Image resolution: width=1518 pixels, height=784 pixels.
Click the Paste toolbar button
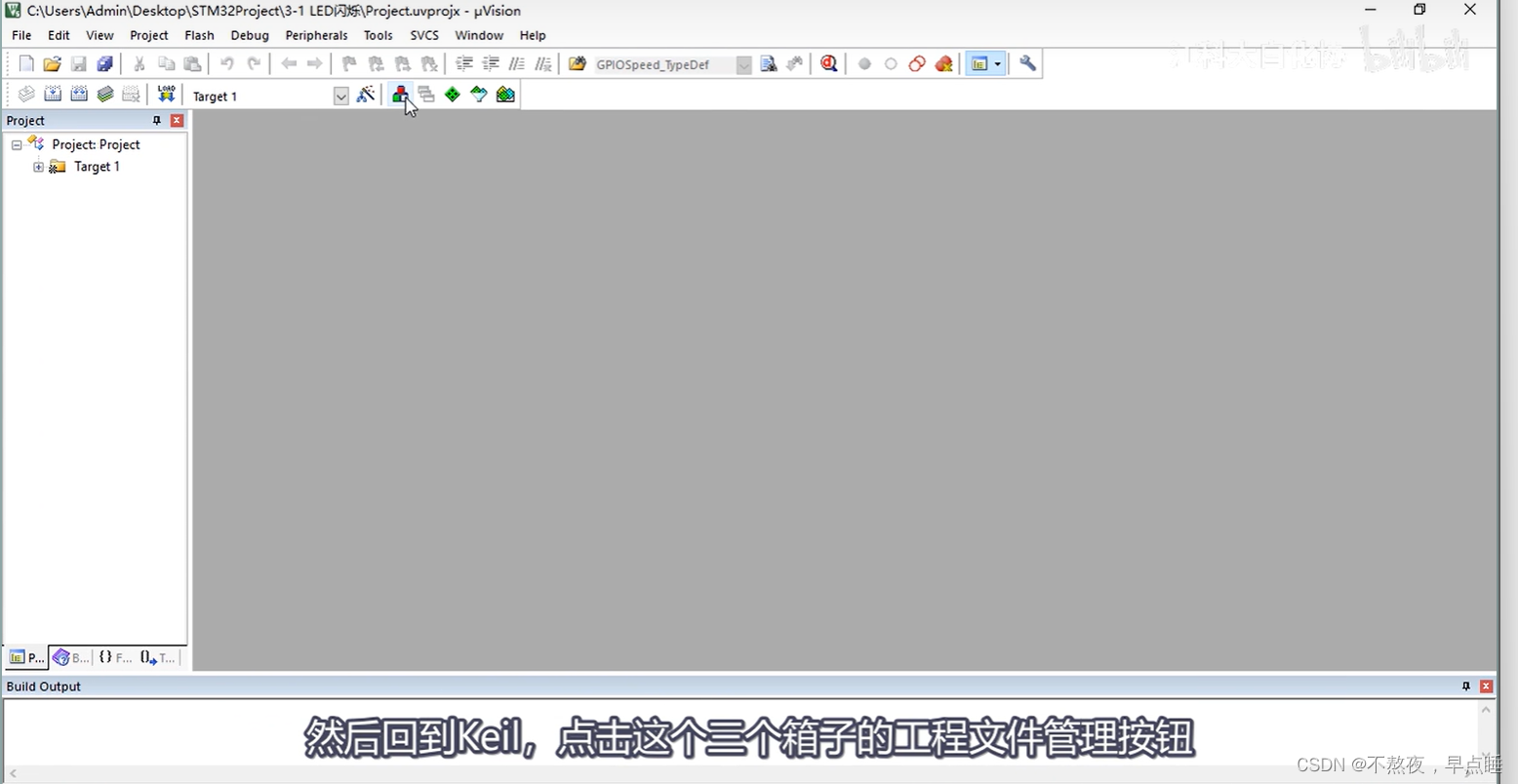(192, 63)
